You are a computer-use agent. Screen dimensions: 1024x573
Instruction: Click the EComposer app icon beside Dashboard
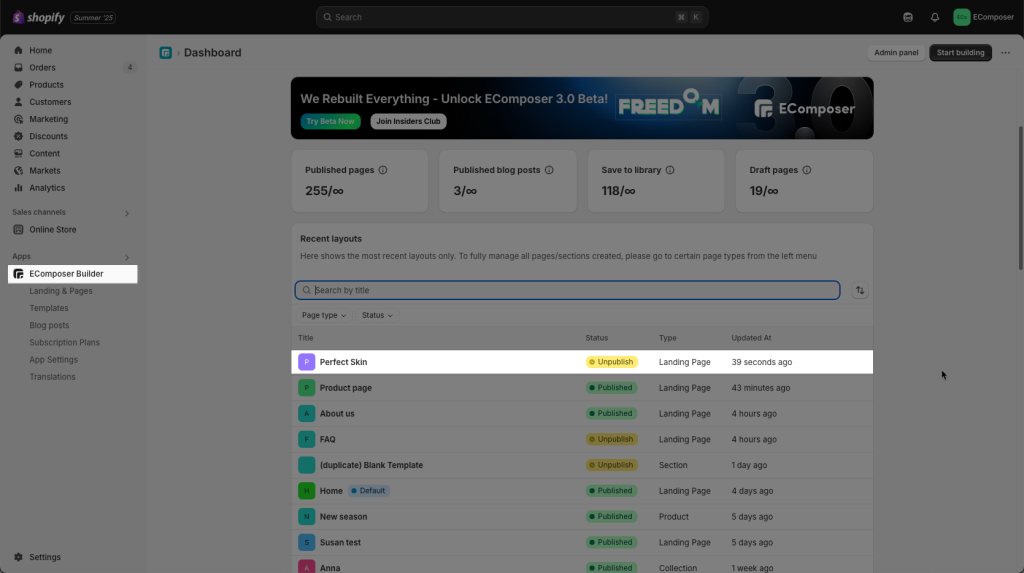(x=165, y=53)
